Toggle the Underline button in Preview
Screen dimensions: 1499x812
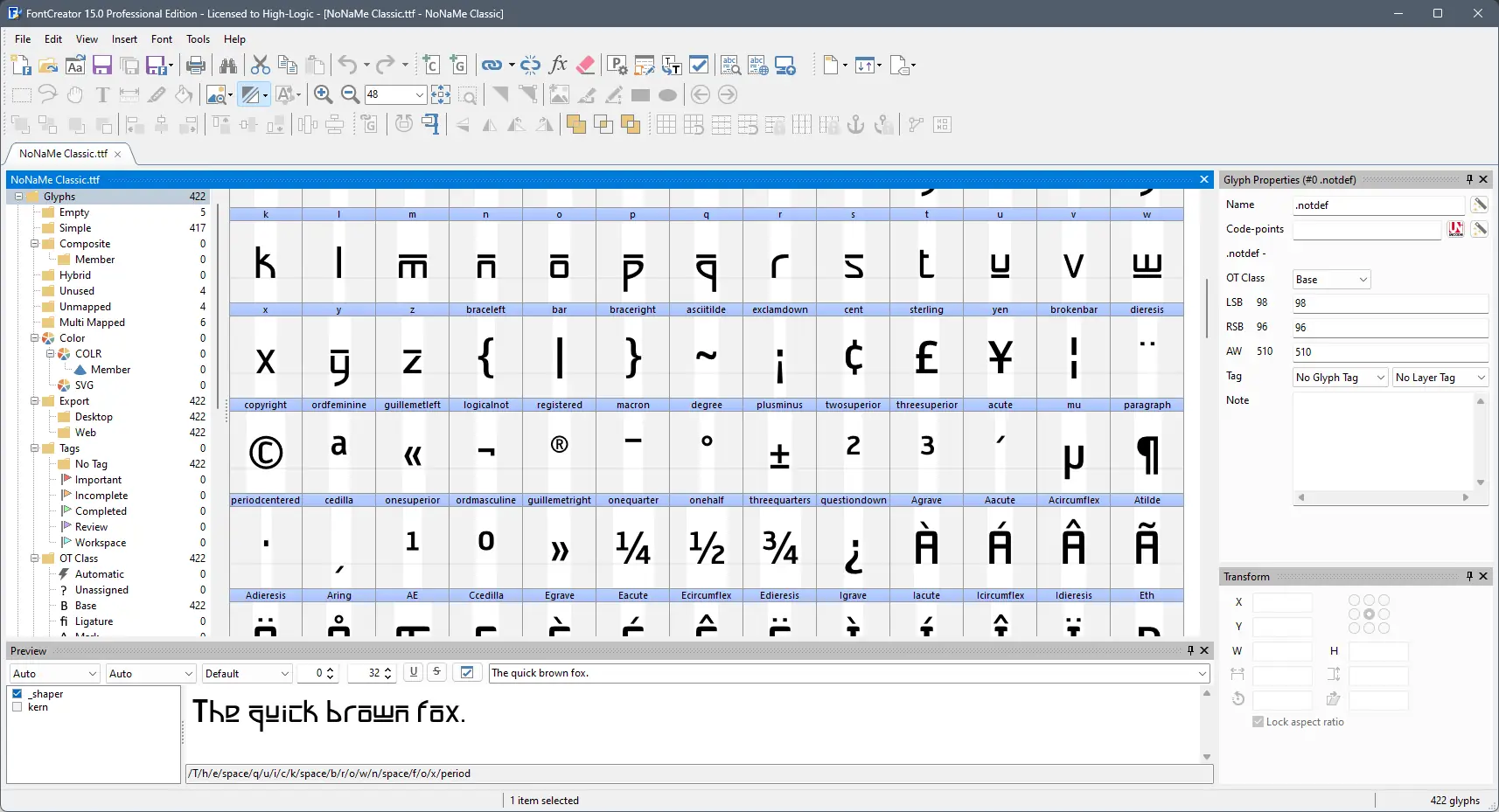(x=414, y=672)
